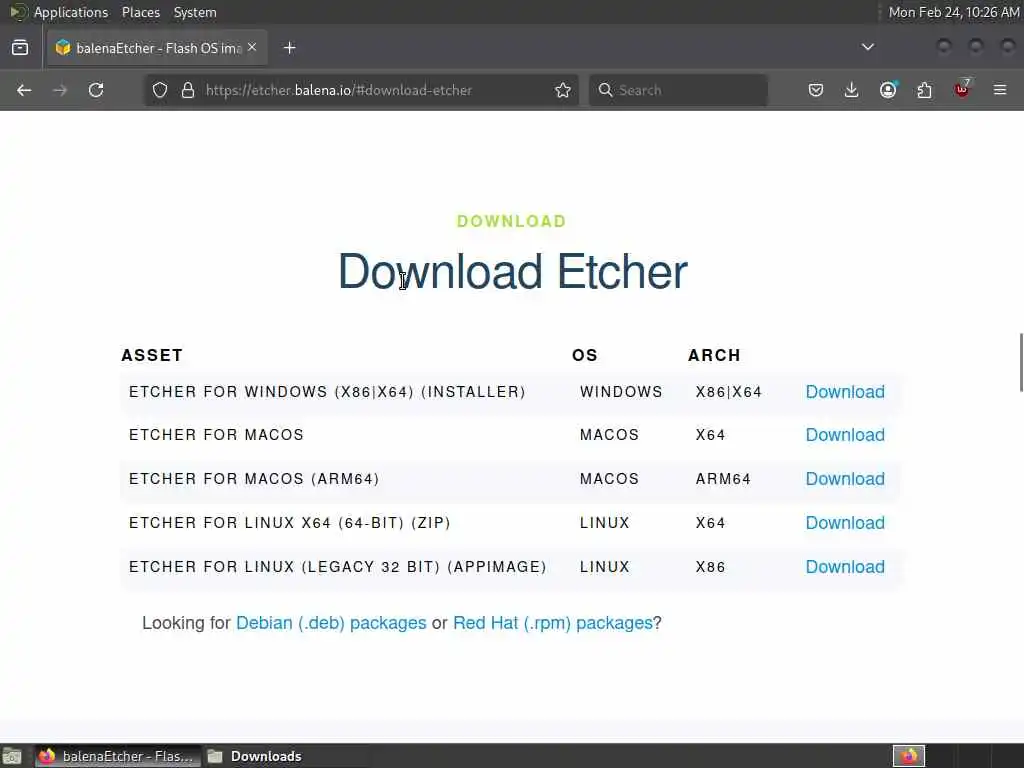Click the OS column header
This screenshot has width=1024, height=768.
584,355
